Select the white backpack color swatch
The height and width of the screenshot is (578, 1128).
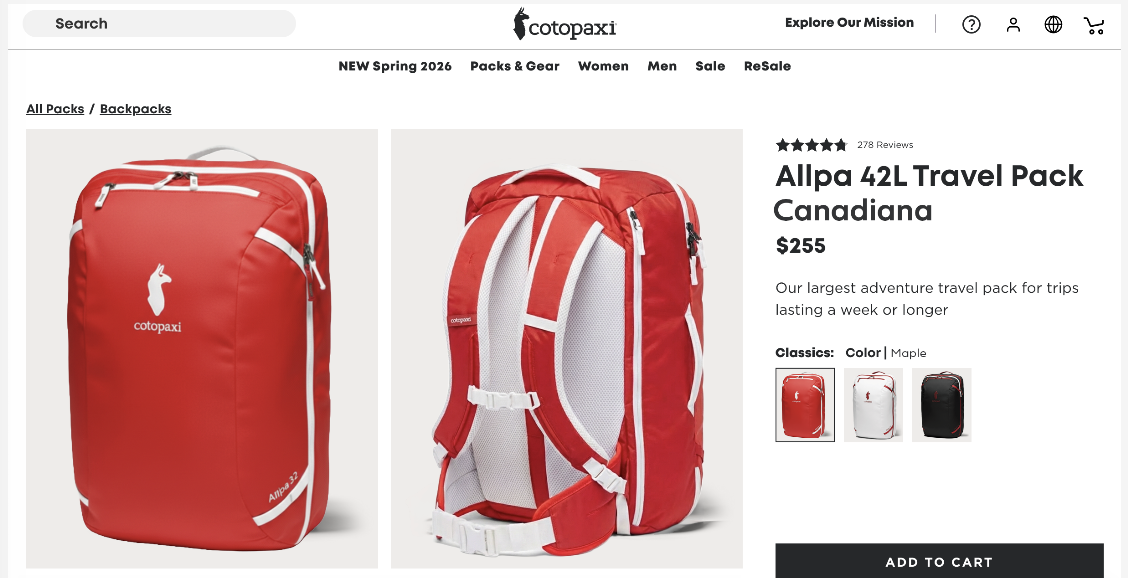(x=873, y=405)
